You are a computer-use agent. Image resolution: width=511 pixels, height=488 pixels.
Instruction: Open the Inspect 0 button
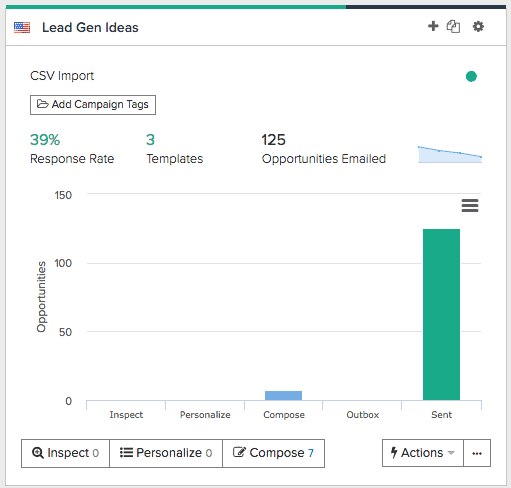(65, 453)
